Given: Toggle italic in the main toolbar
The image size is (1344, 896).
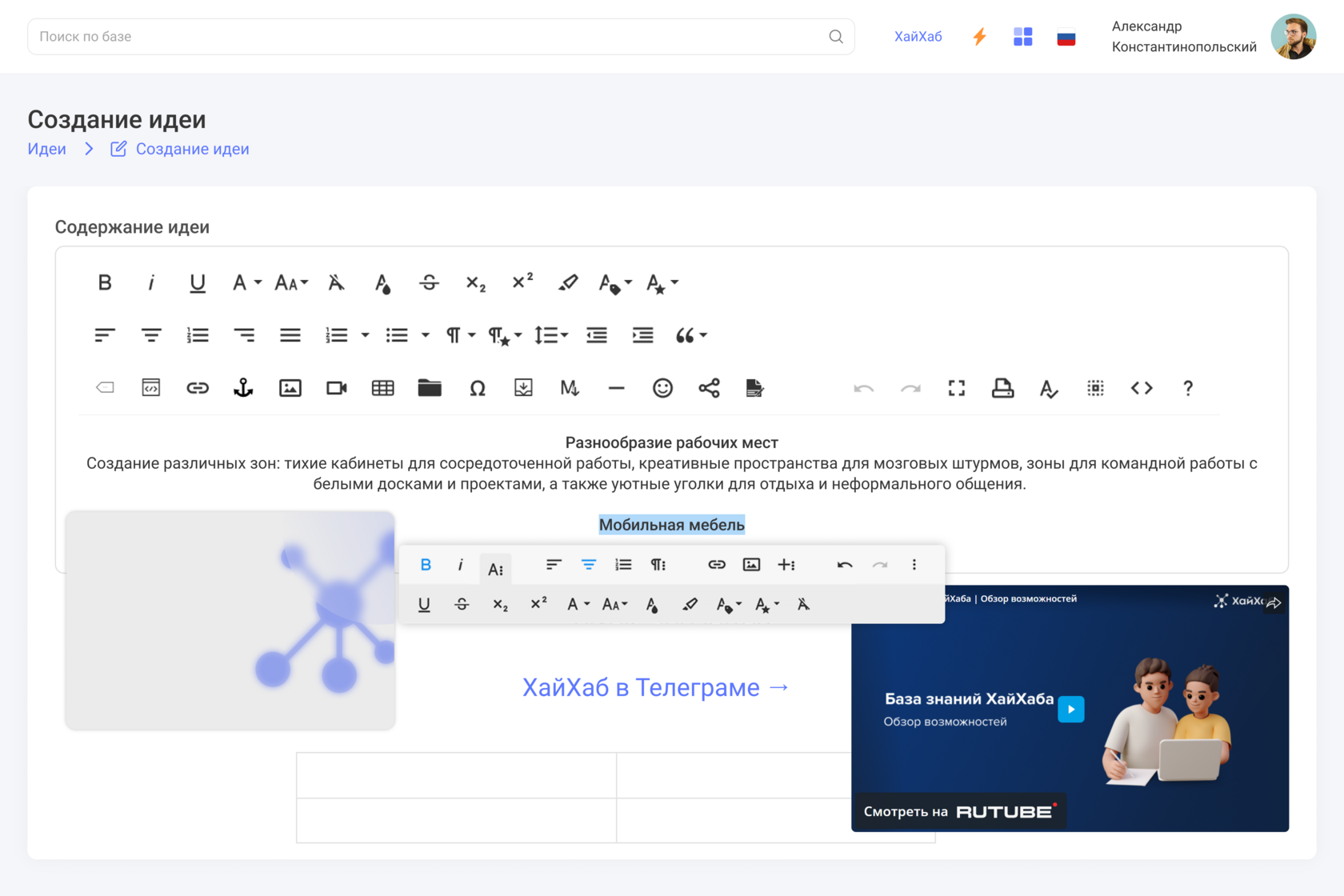Looking at the screenshot, I should coord(151,282).
